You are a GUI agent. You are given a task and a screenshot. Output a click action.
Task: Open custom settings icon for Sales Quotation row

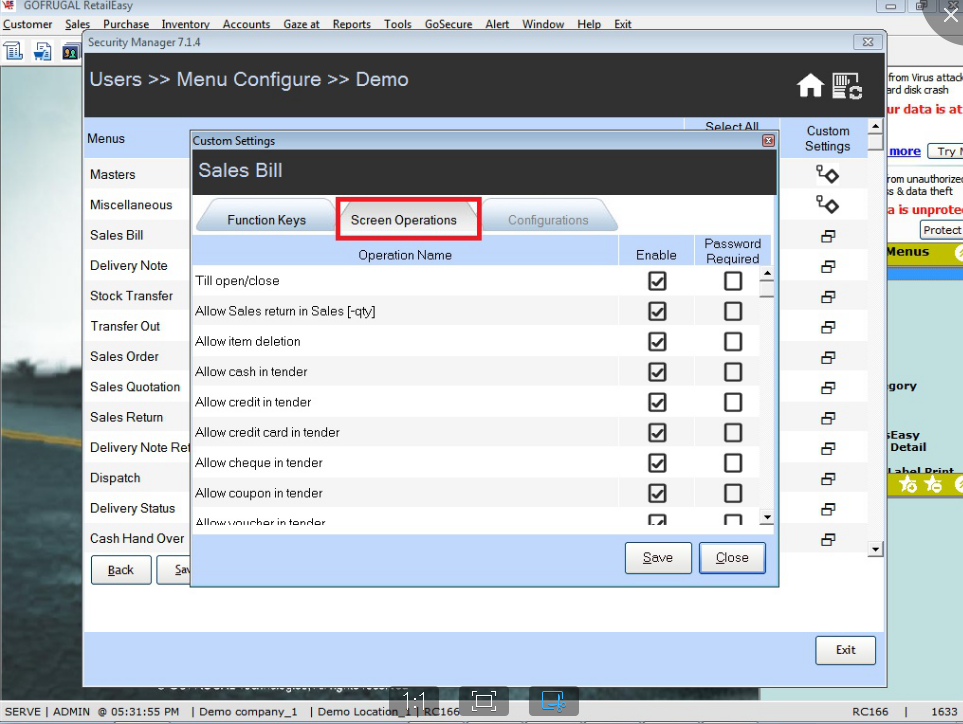[x=828, y=387]
